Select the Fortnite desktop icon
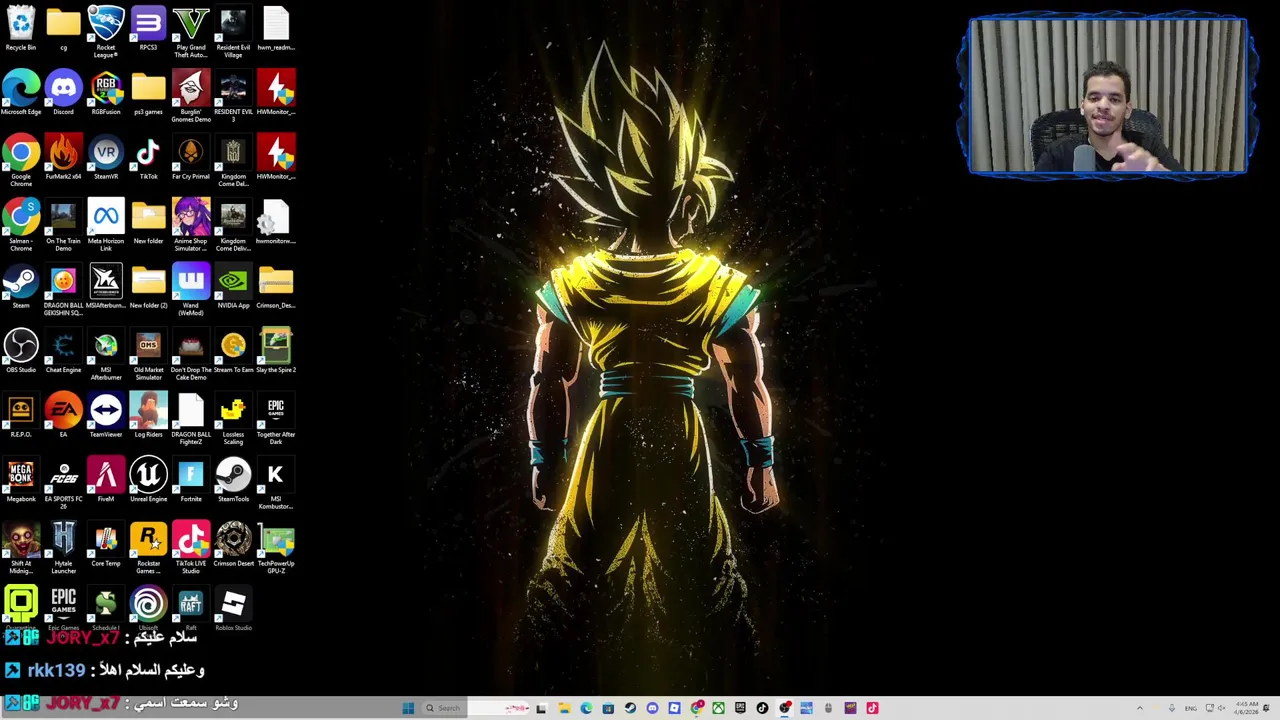 [191, 480]
